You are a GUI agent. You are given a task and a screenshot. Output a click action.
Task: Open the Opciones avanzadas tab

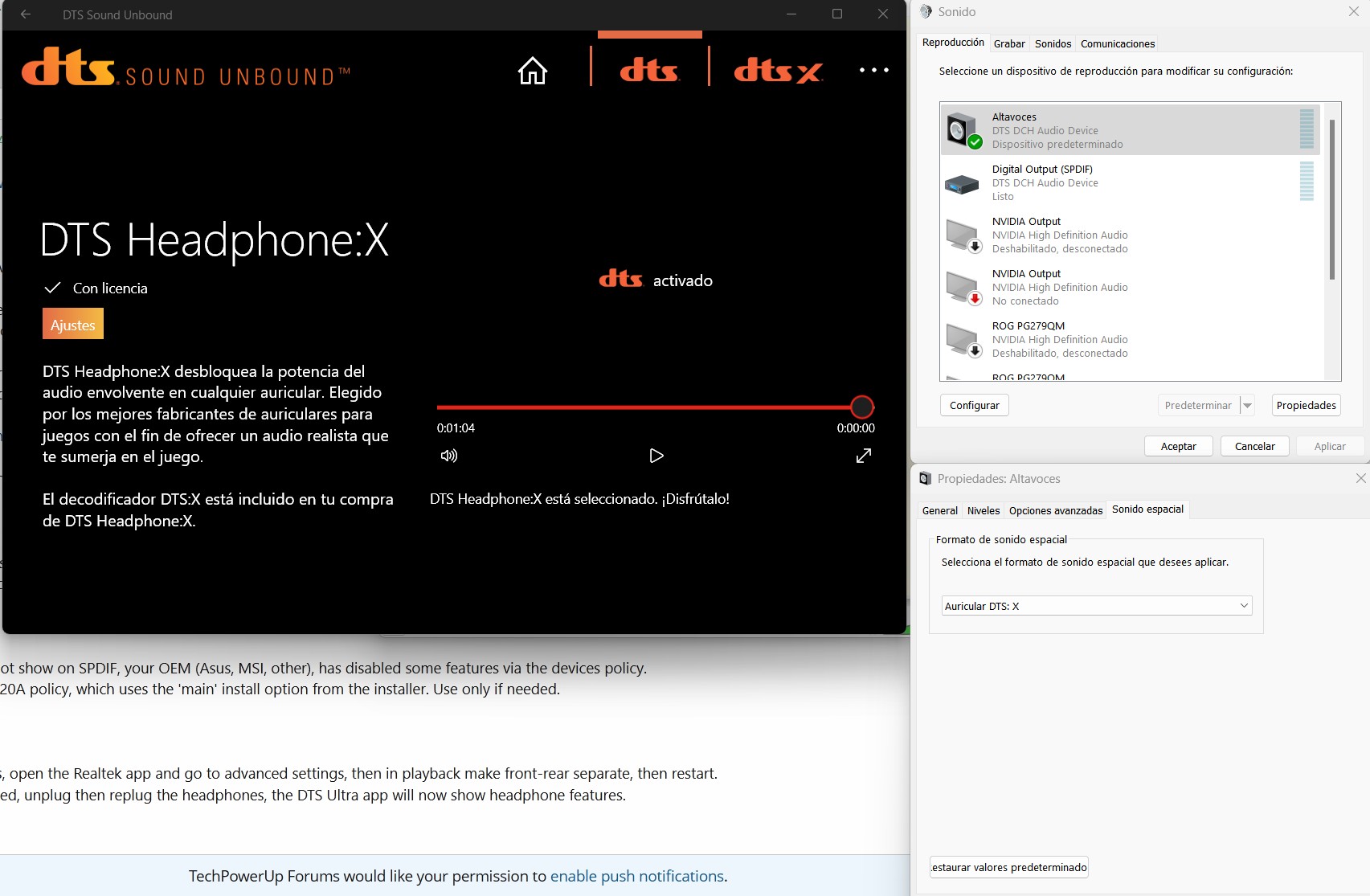(x=1056, y=510)
